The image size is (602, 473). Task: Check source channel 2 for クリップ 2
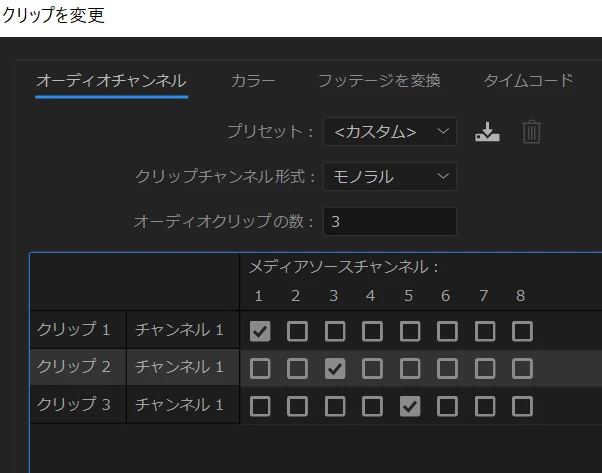click(298, 369)
